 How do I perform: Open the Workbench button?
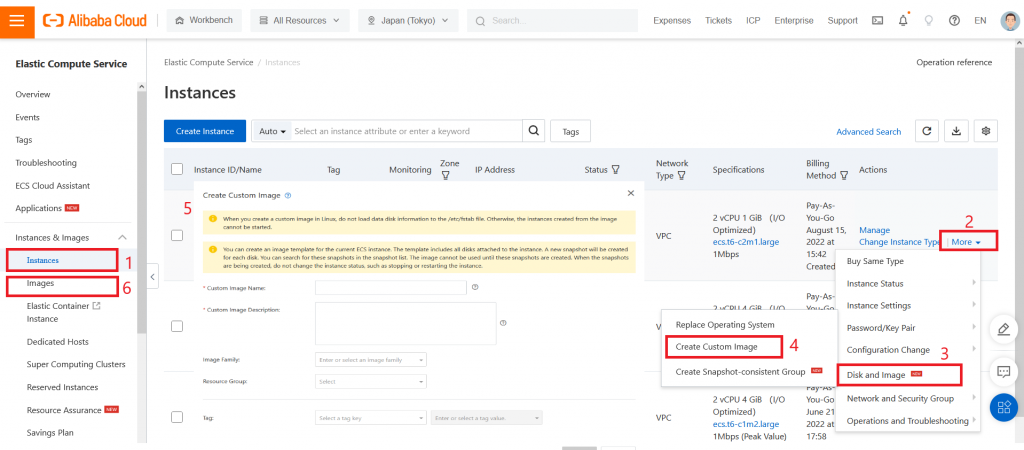click(204, 20)
